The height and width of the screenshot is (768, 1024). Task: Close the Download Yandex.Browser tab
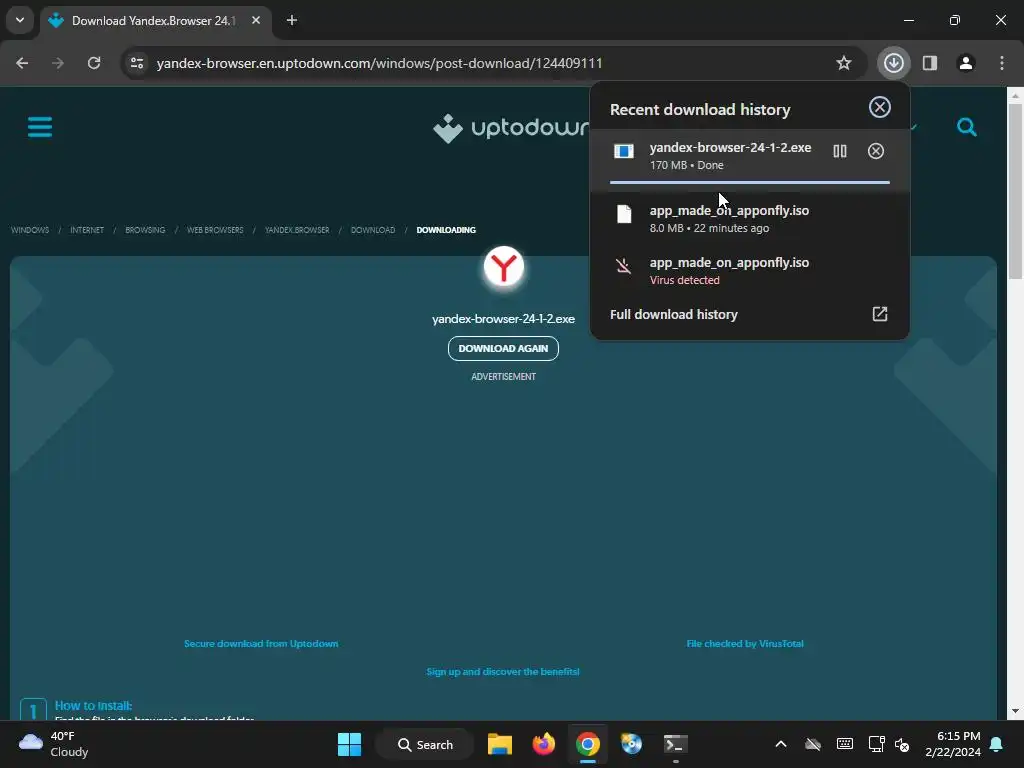coord(256,20)
